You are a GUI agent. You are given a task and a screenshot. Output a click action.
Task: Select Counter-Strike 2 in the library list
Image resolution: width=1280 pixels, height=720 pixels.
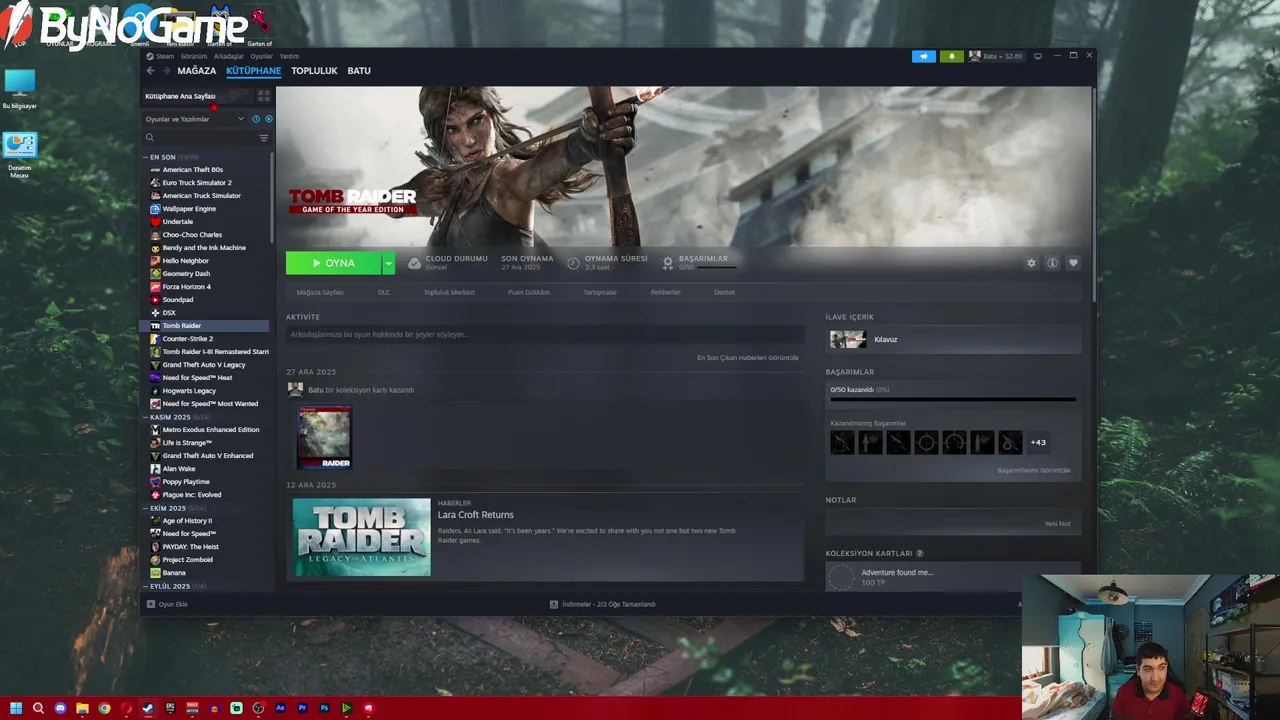188,339
